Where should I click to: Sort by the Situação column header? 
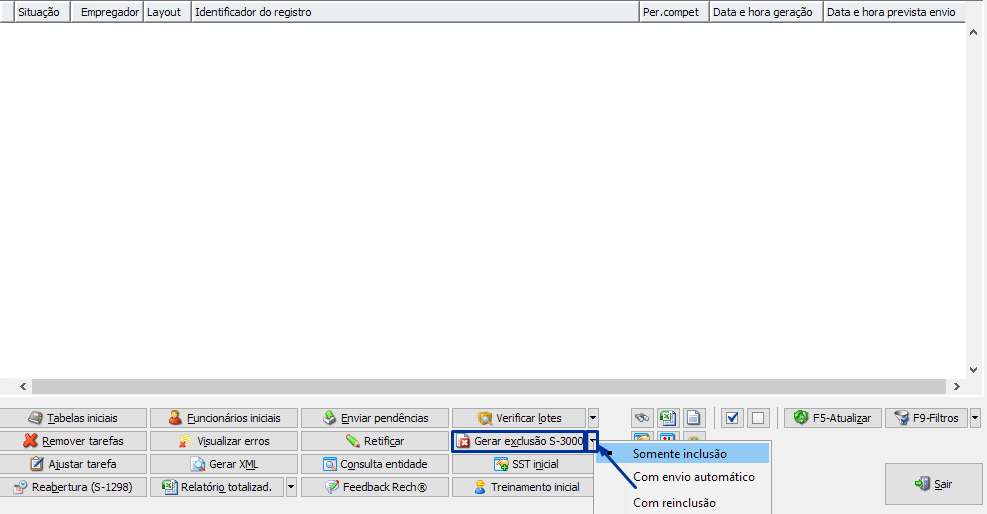(x=42, y=12)
